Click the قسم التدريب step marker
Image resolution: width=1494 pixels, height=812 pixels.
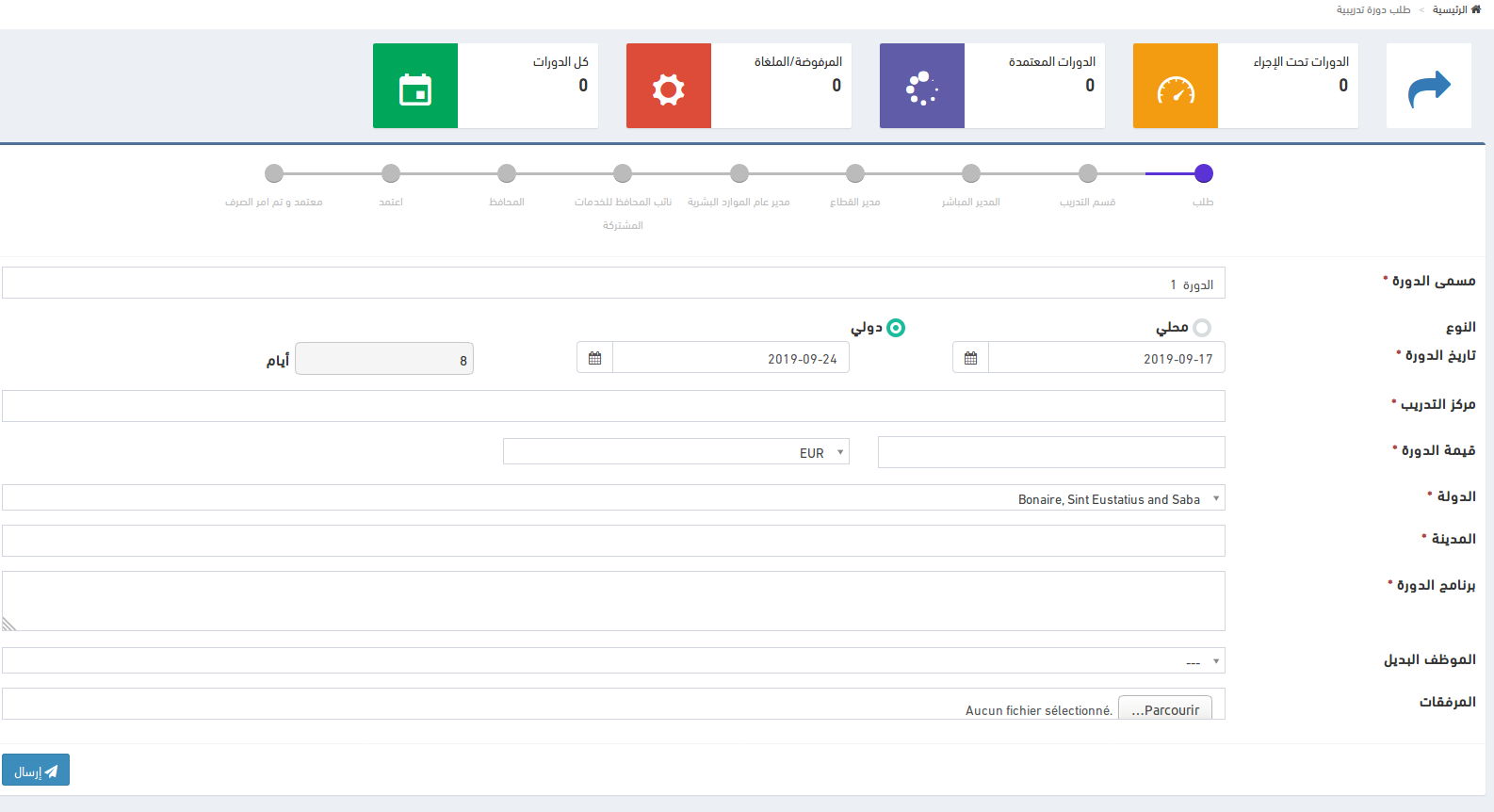tap(1088, 173)
